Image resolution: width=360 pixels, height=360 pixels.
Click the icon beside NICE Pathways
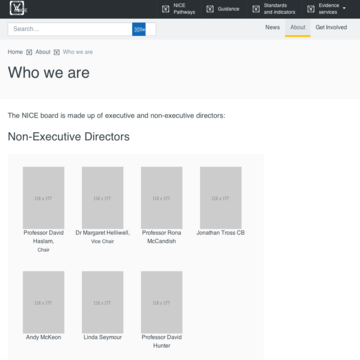click(x=166, y=9)
